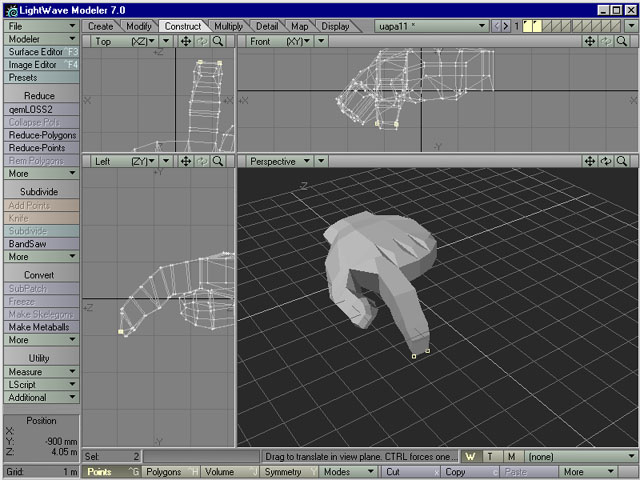Click the zoom magnifier in Top viewport

pos(218,41)
